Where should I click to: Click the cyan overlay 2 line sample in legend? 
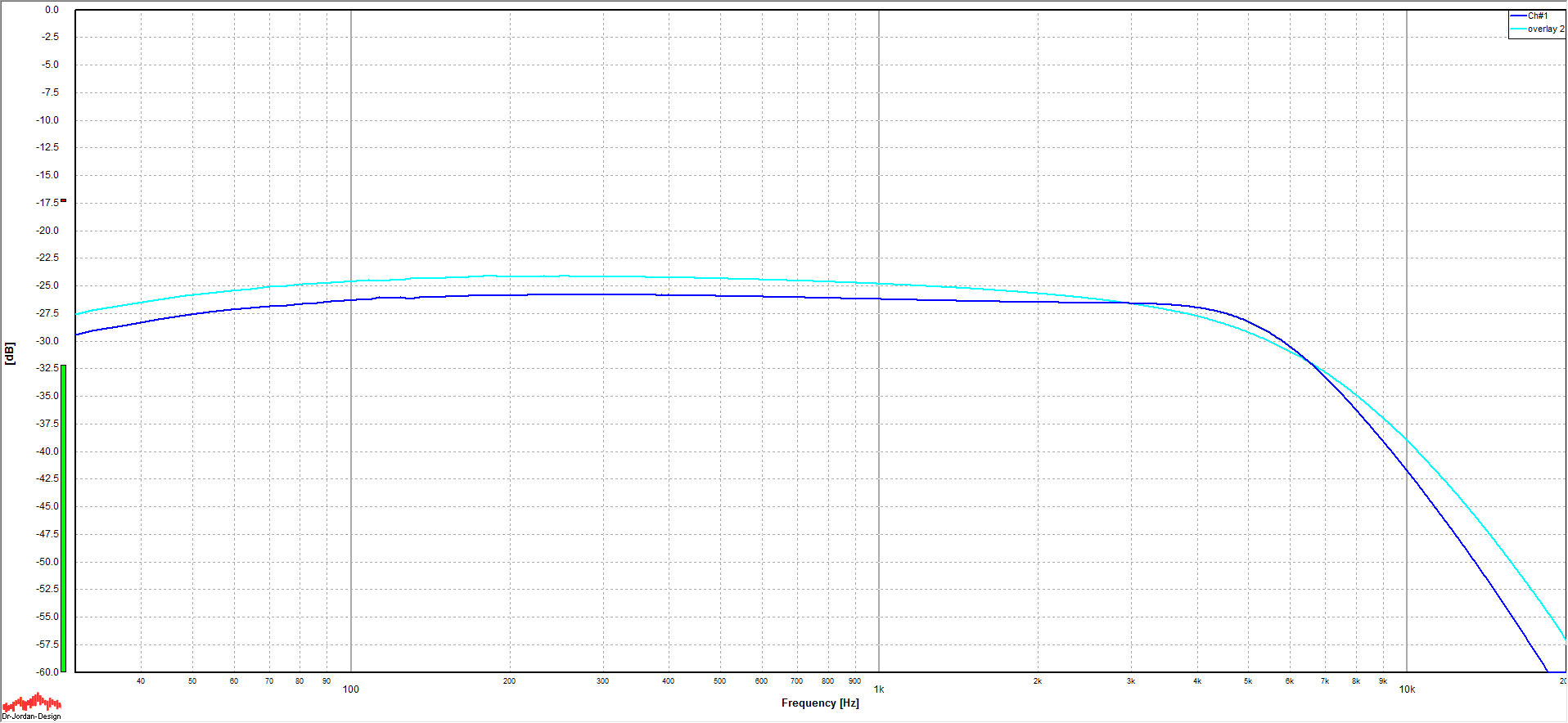1518,29
